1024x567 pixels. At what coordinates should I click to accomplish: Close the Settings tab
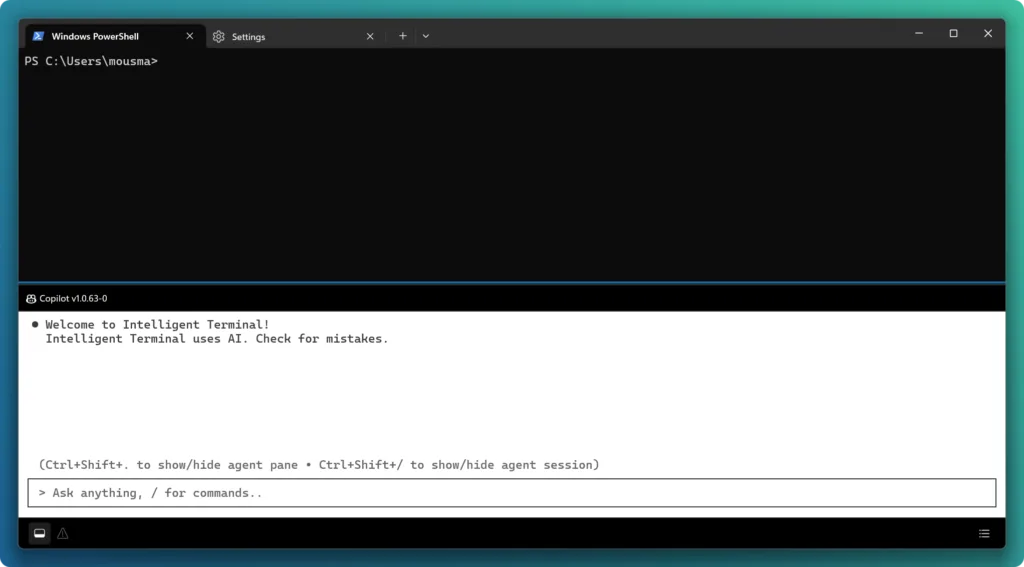[370, 37]
